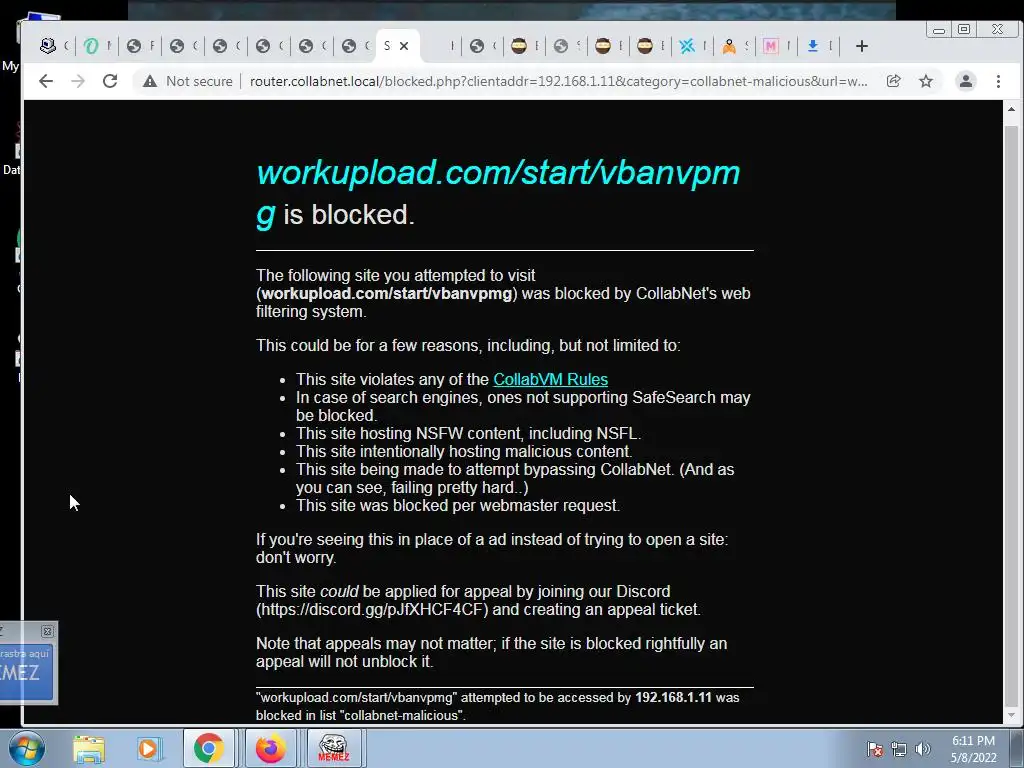Screen dimensions: 1024x768
Task: Close the active tab with its X
Action: coord(404,46)
